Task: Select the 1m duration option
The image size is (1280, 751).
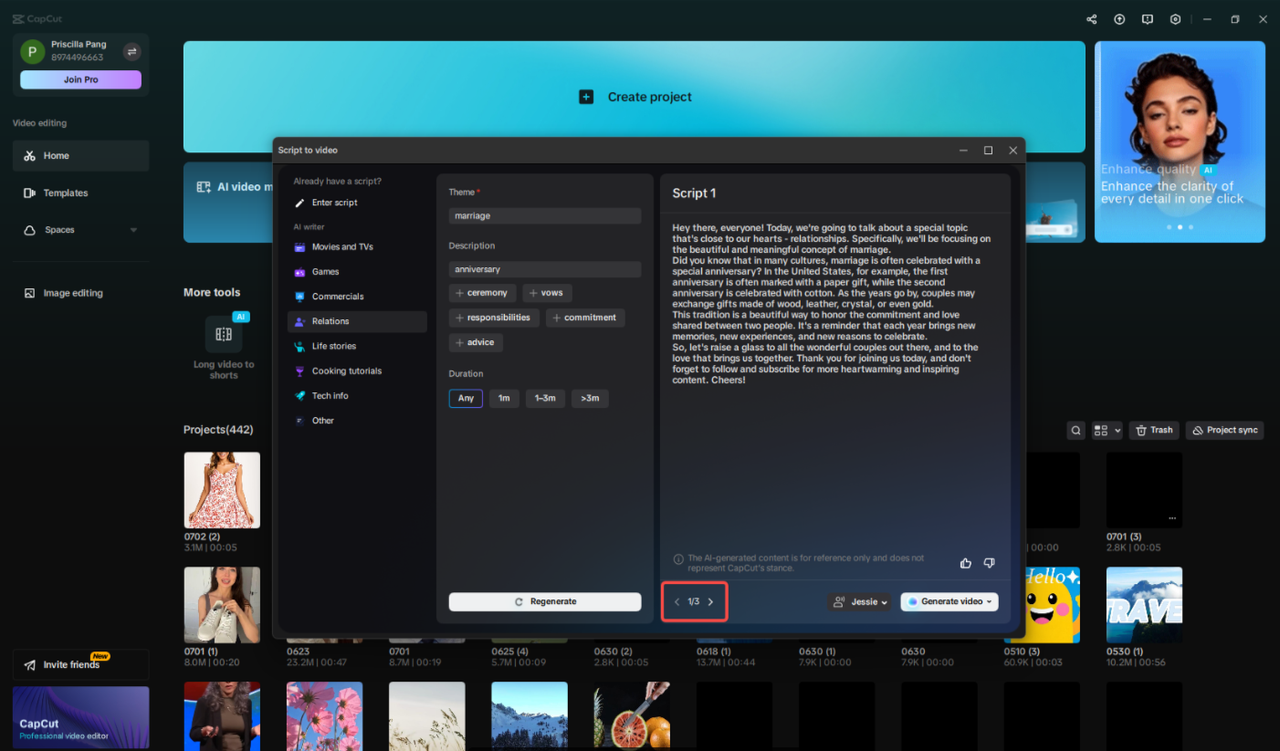Action: [x=504, y=398]
